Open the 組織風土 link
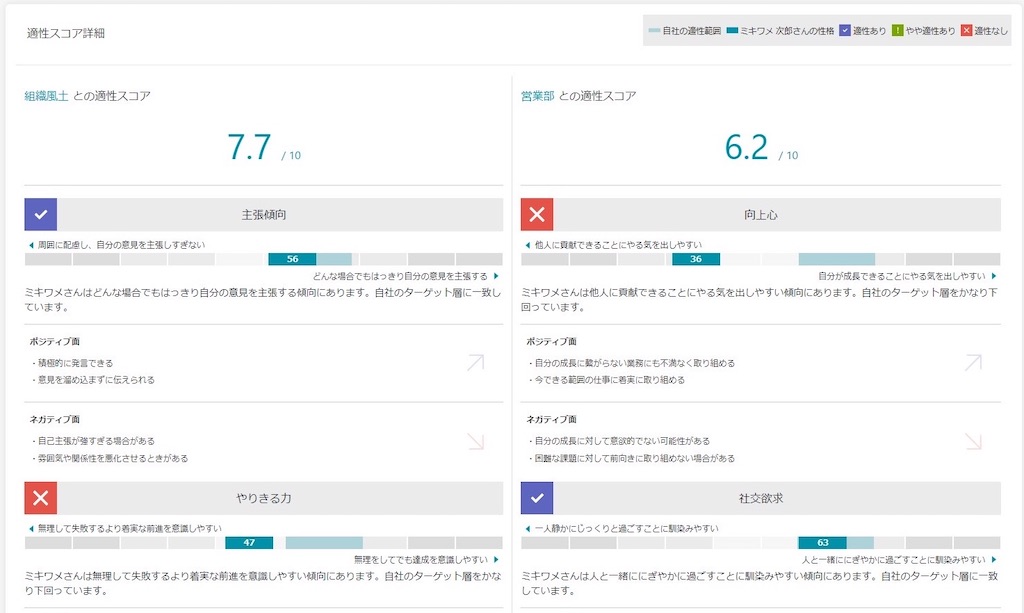The height and width of the screenshot is (613, 1024). pyautogui.click(x=44, y=96)
